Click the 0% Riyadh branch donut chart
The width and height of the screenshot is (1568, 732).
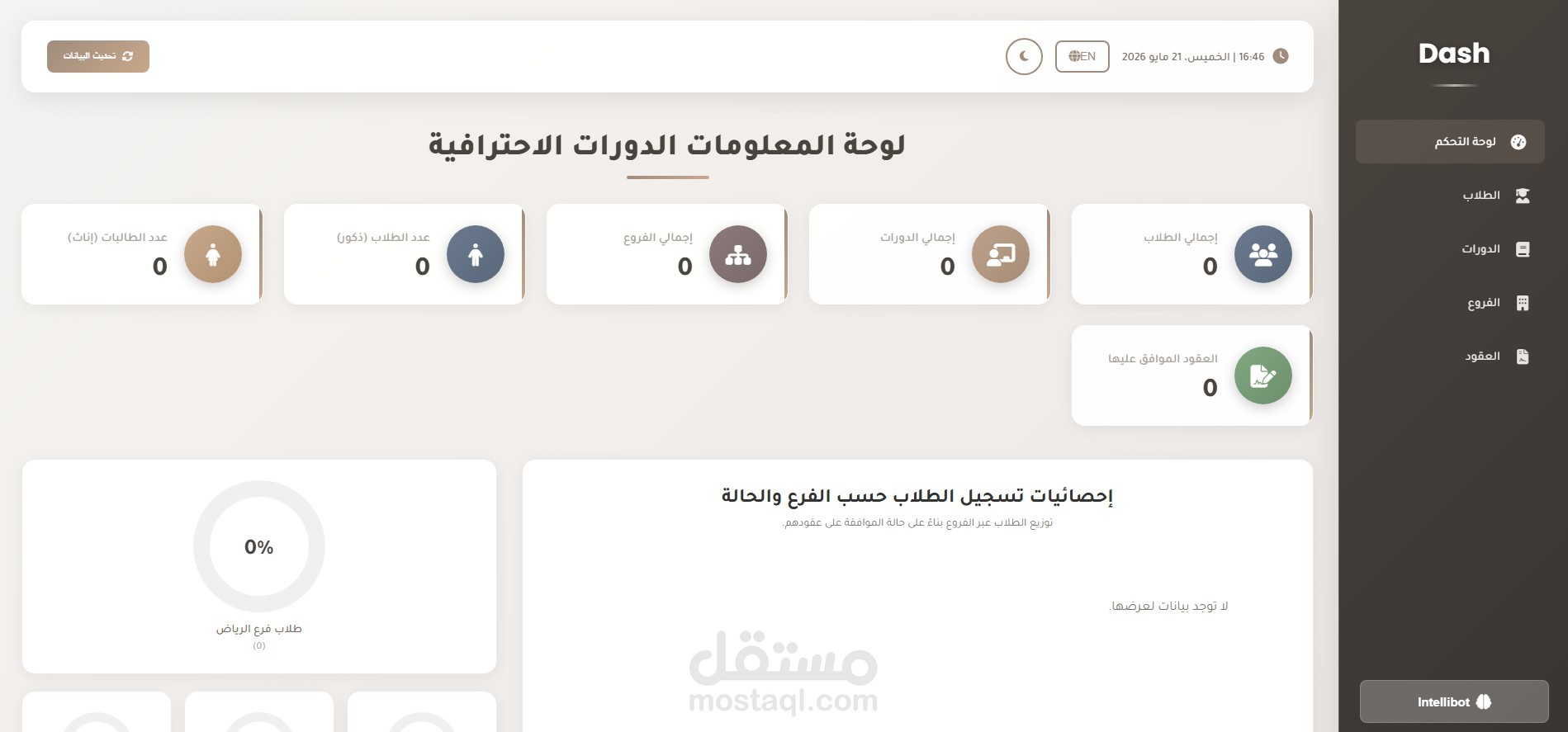(259, 546)
